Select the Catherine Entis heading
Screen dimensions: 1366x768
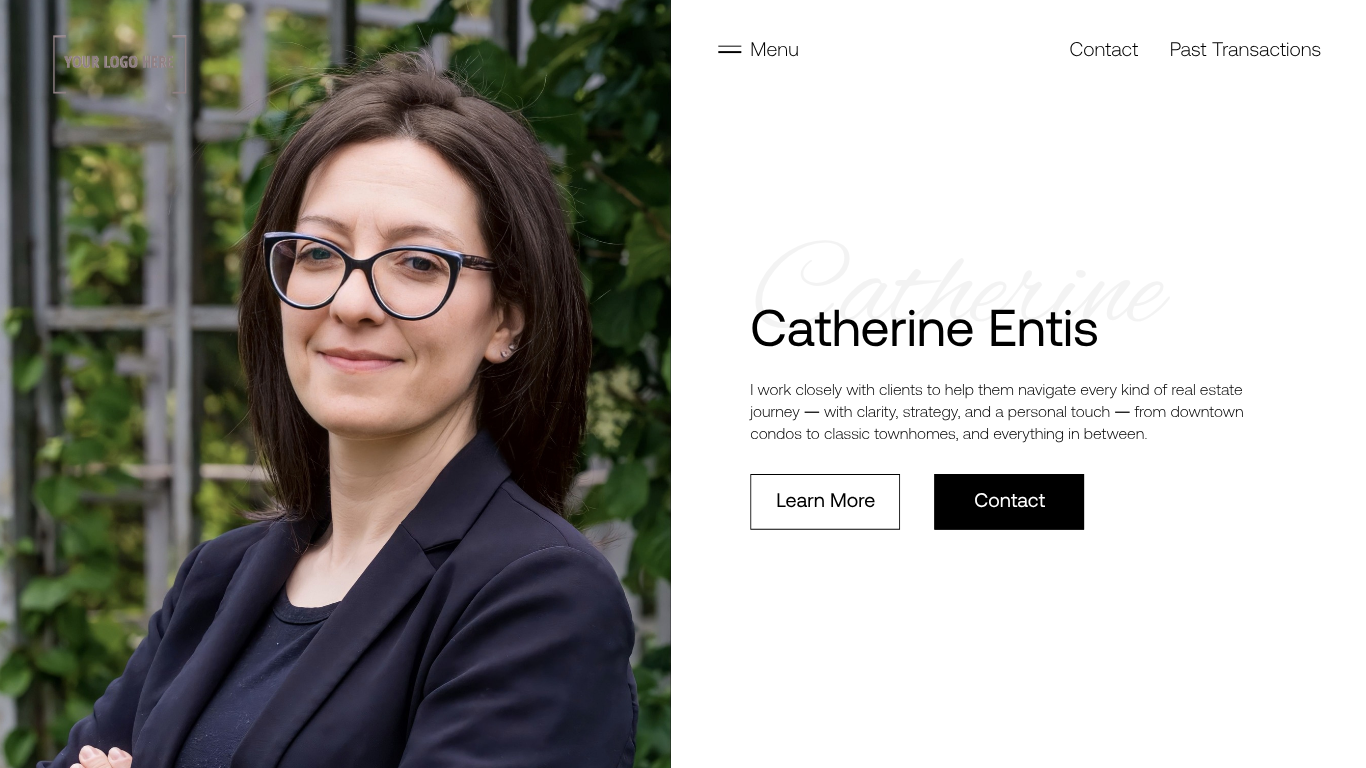(x=924, y=329)
